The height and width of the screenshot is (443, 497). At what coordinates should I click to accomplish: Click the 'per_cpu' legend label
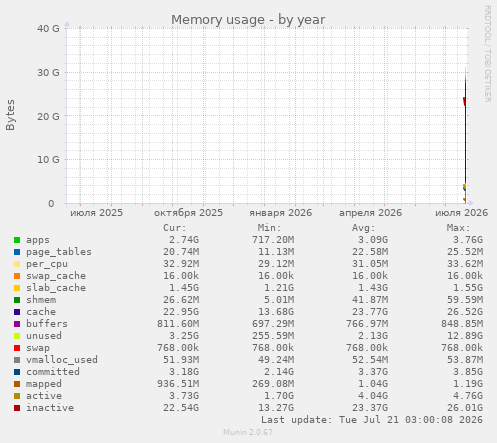(x=47, y=264)
